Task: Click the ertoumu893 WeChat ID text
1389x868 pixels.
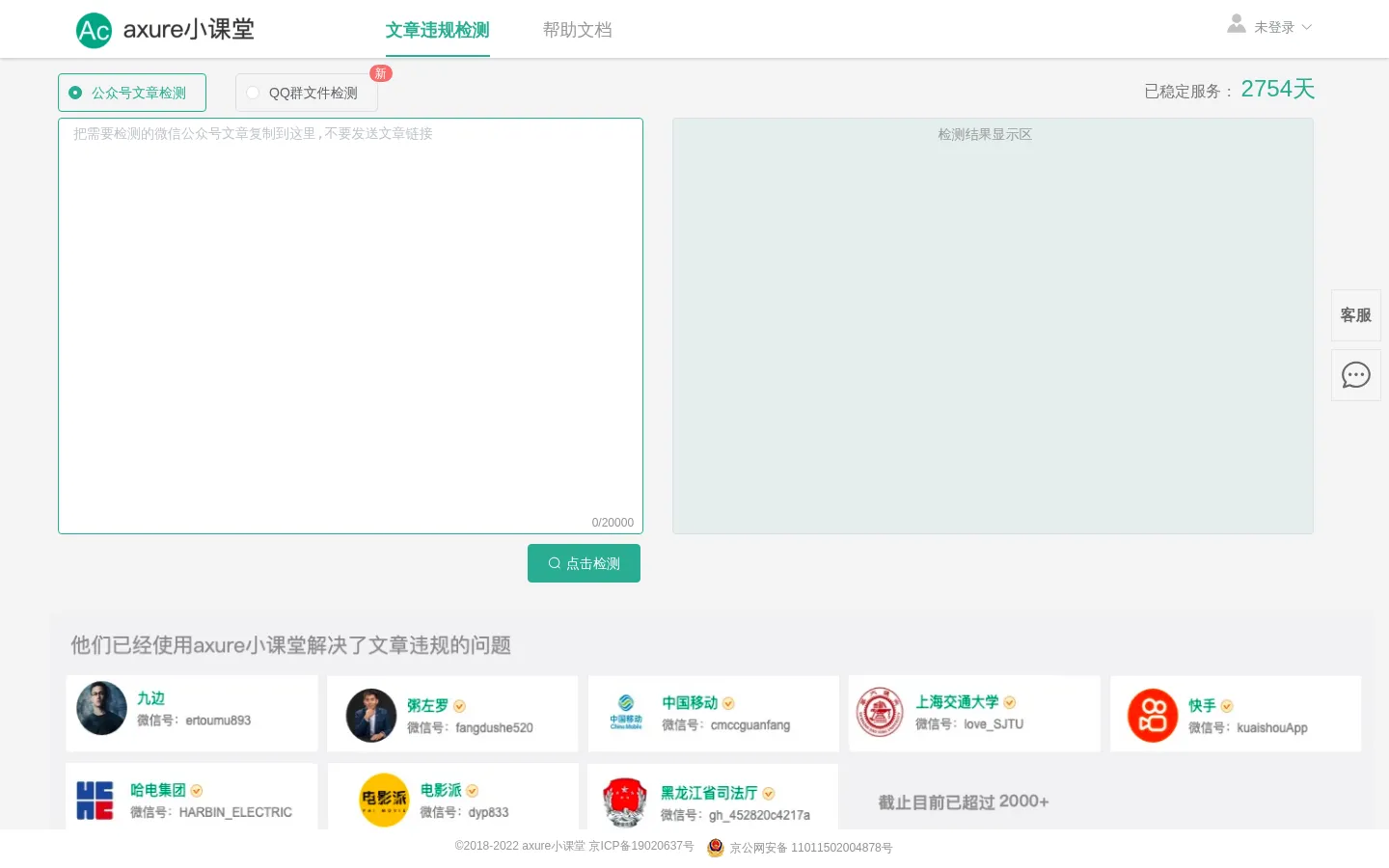Action: 218,720
